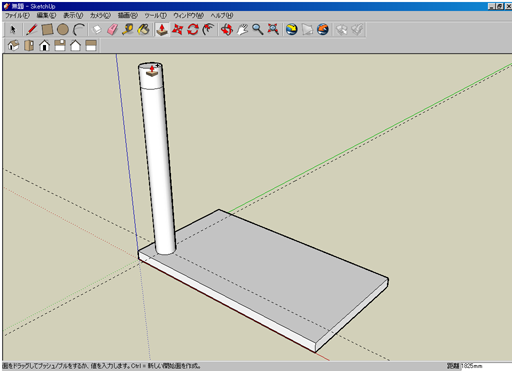Activate the Paint Bucket tool
This screenshot has width=512, height=371.
pos(144,30)
